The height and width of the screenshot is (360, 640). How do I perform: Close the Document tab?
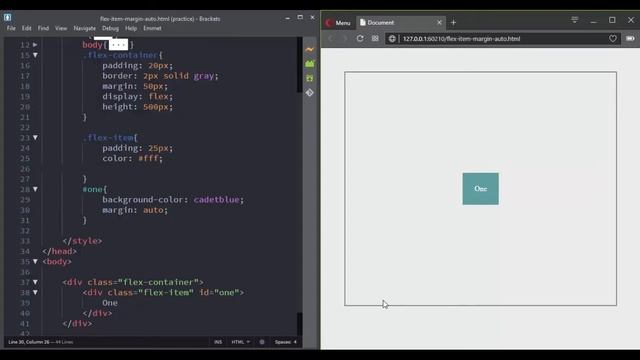pyautogui.click(x=439, y=22)
